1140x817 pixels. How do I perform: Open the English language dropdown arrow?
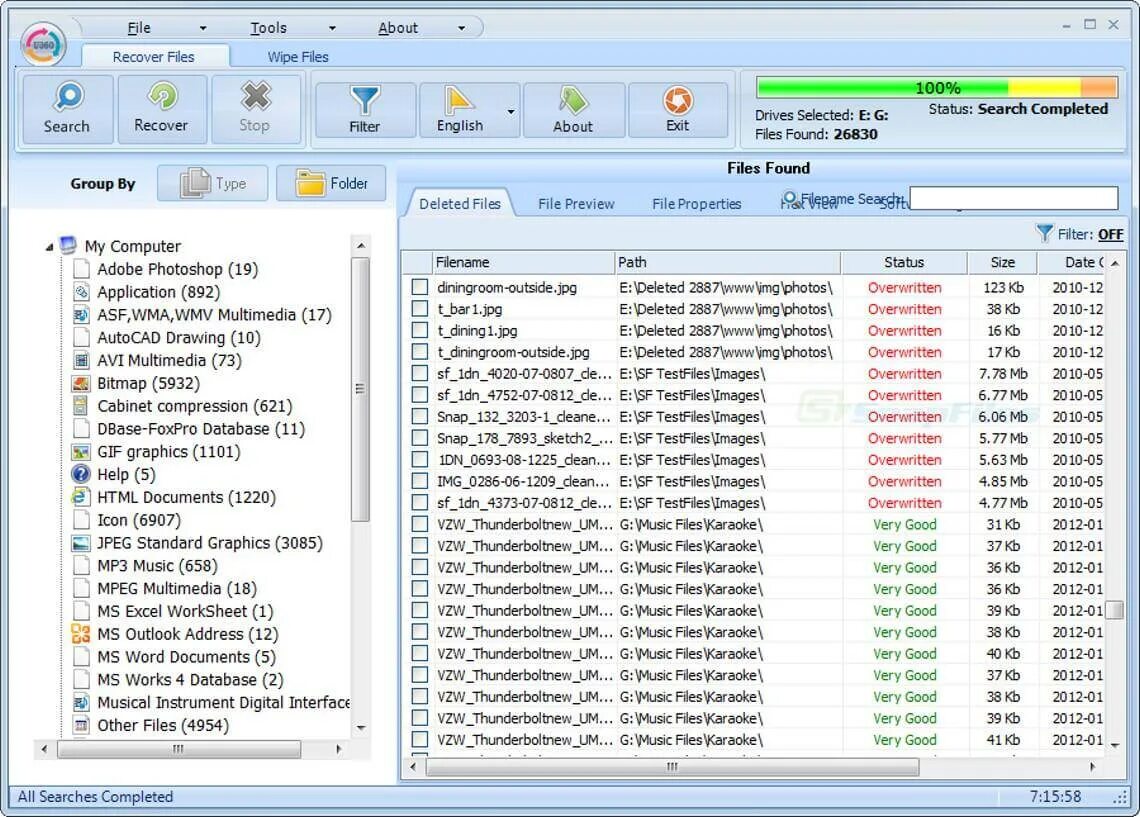[511, 111]
